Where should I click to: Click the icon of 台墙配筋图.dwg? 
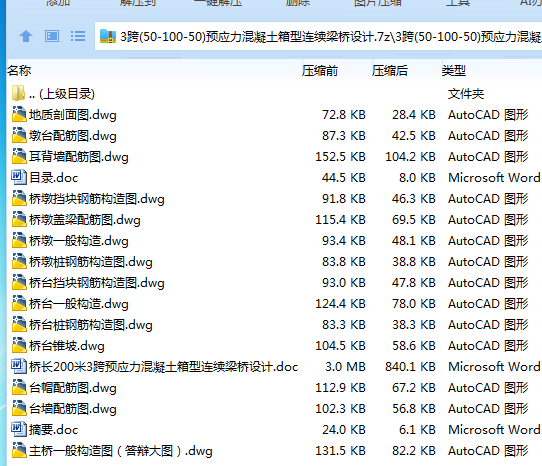coord(19,409)
